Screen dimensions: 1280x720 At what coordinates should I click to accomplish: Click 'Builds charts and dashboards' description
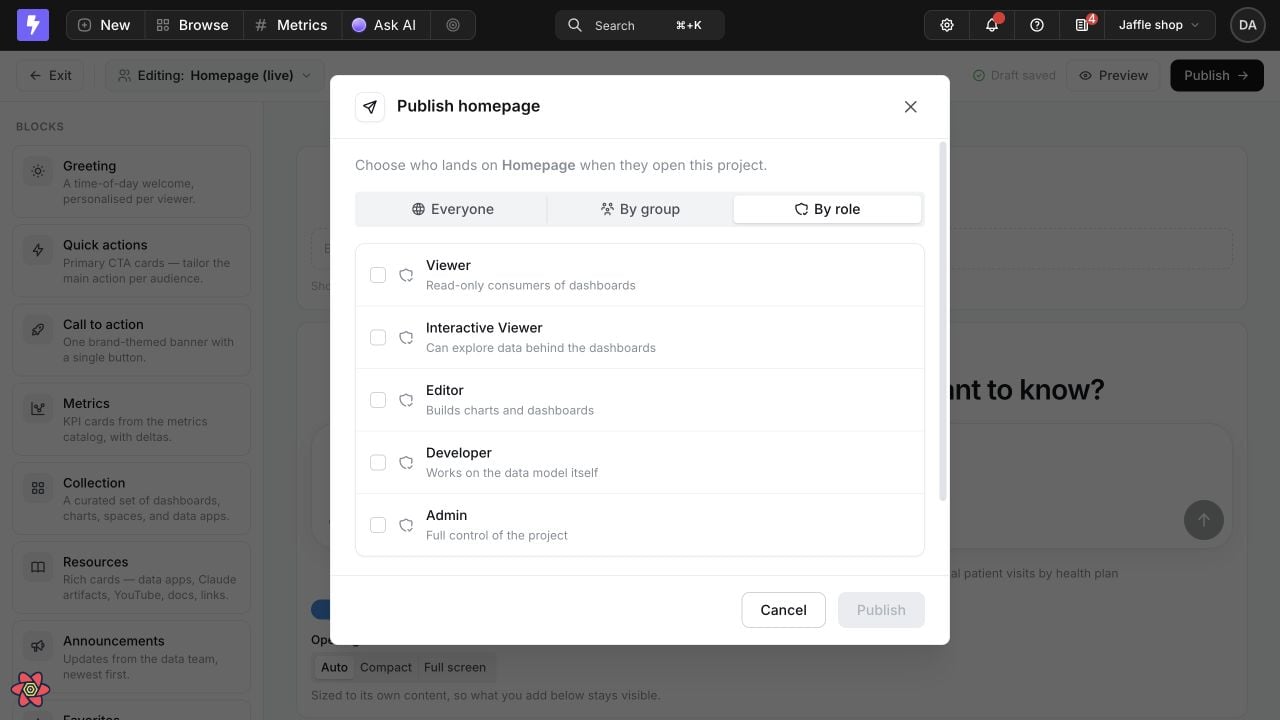click(510, 410)
